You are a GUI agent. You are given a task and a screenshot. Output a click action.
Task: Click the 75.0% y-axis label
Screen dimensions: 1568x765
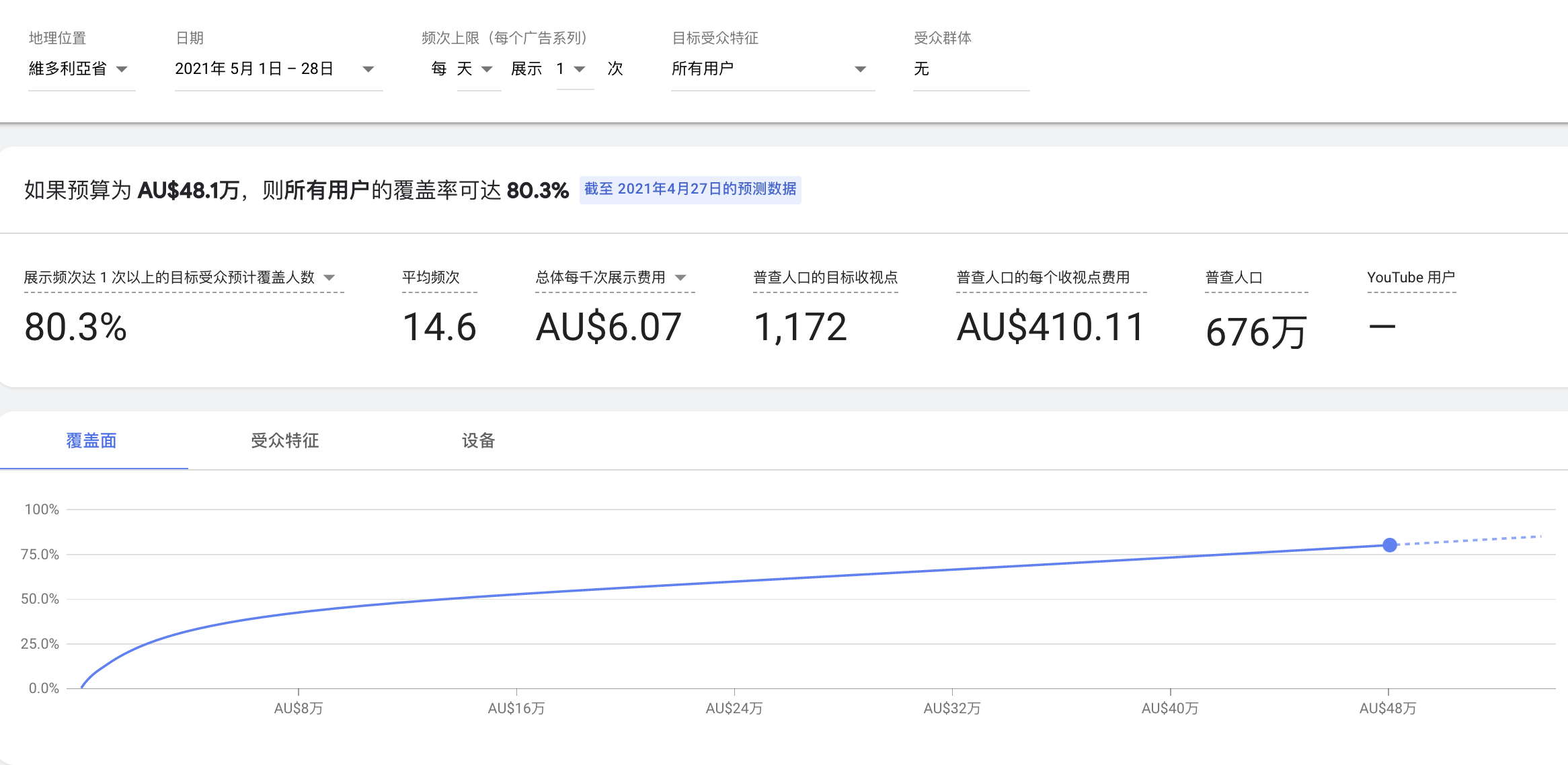[40, 555]
